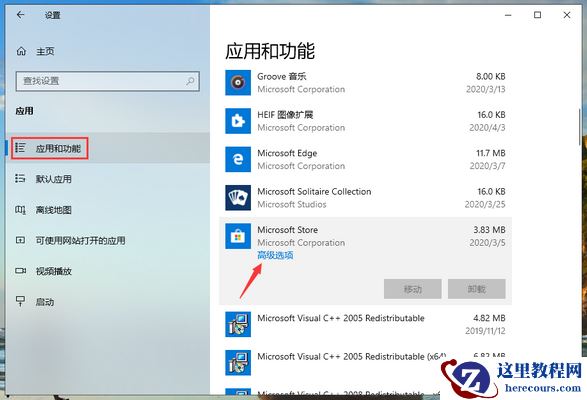
Task: Select Microsoft Visual C++ 2005 Redistributable name
Action: 341,318
